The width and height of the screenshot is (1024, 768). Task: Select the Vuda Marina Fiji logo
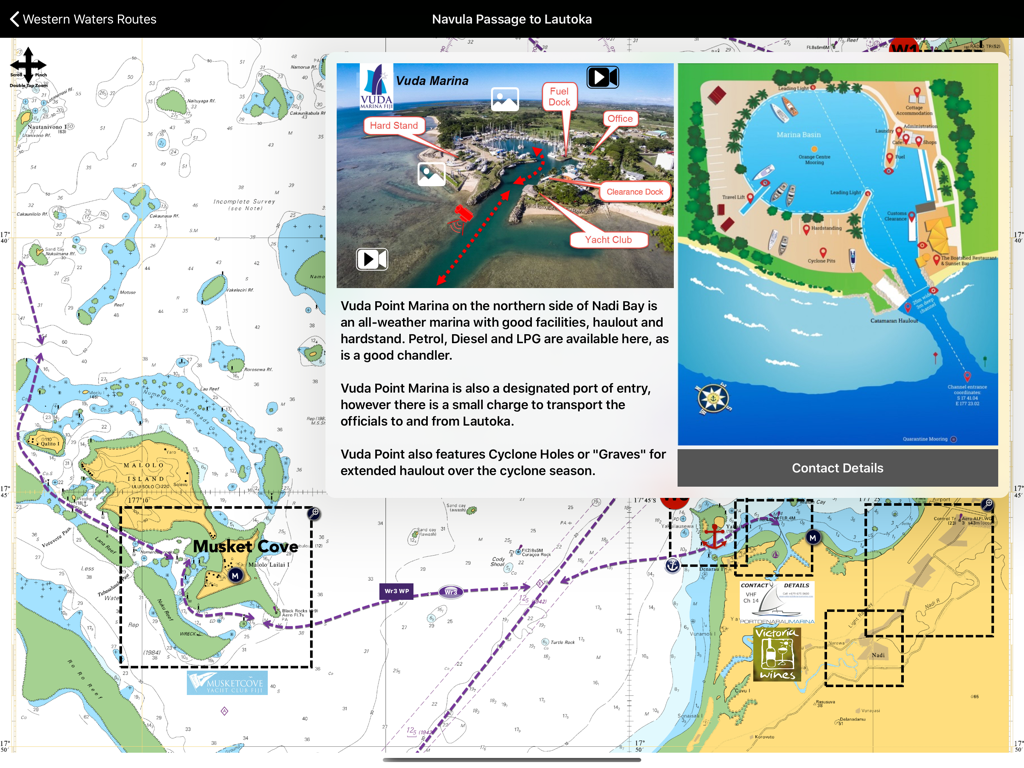point(377,89)
